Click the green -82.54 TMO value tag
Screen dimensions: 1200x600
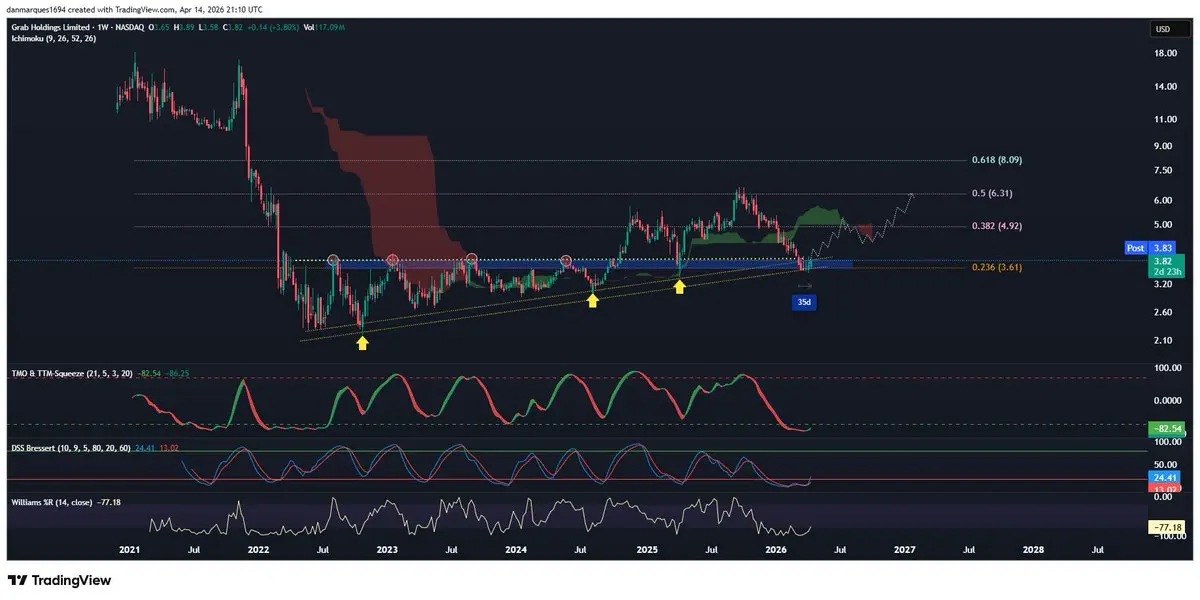1167,428
